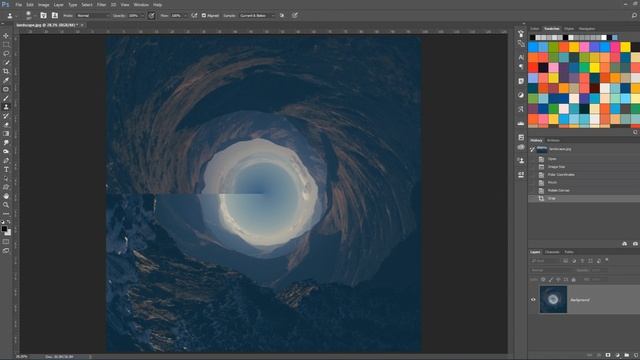Open the layer blend mode dropdown
Image resolution: width=640 pixels, height=360 pixels.
(550, 270)
